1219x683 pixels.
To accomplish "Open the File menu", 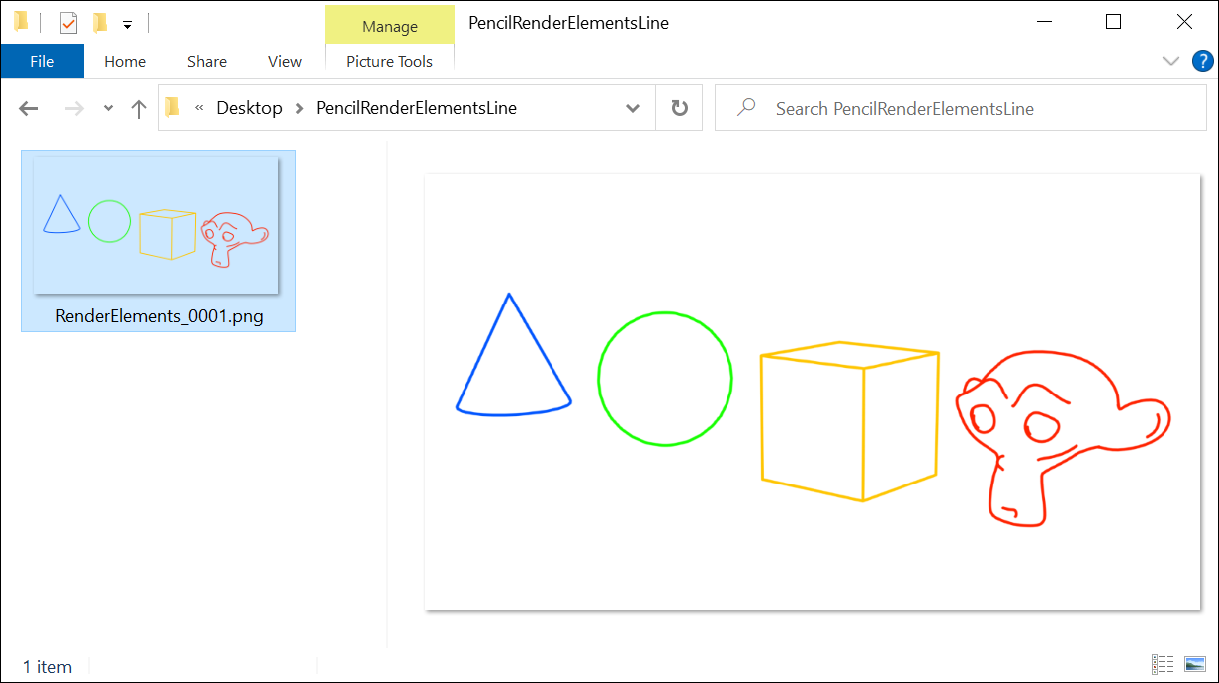I will [x=42, y=61].
